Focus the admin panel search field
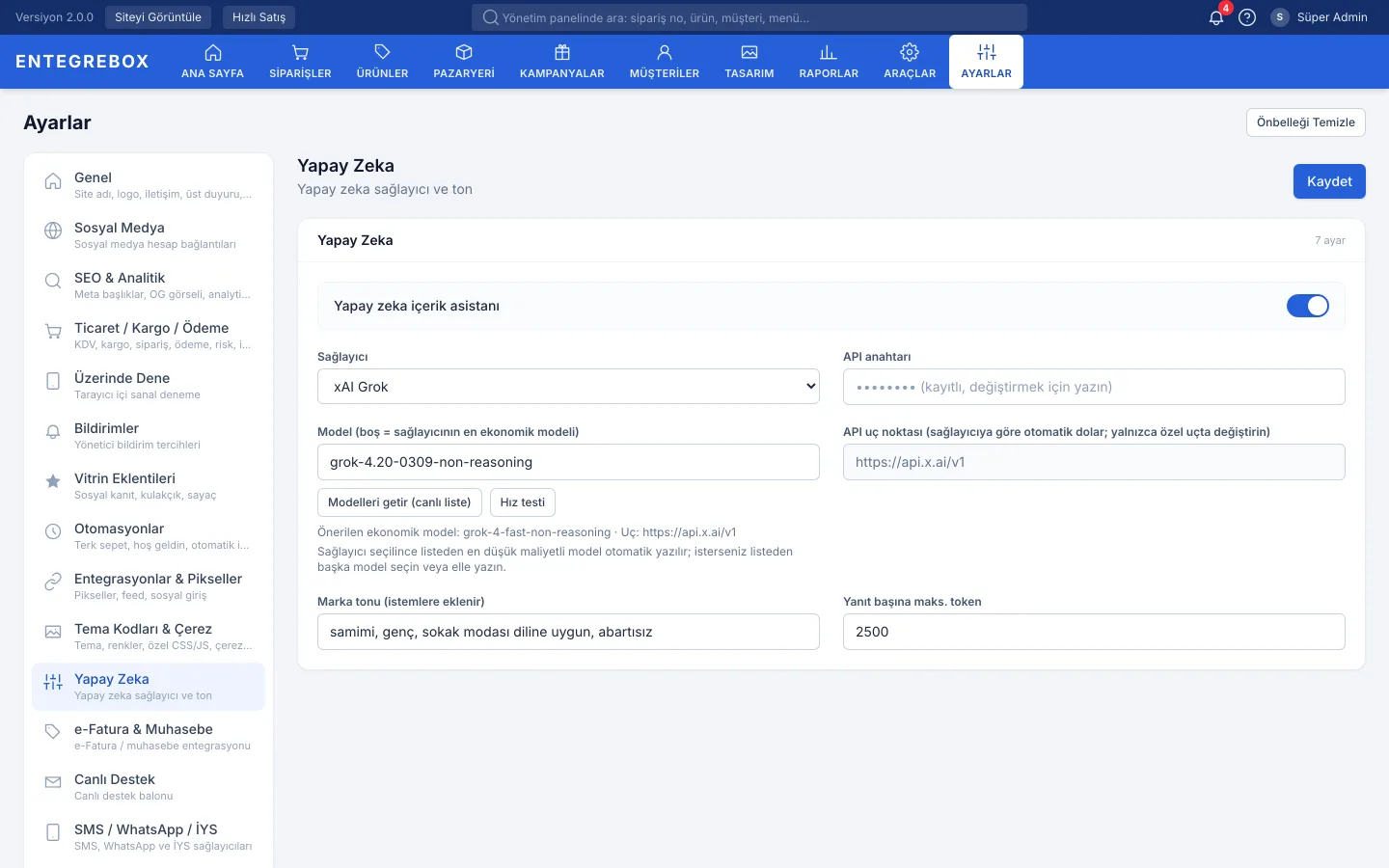Viewport: 1389px width, 868px height. coord(749,17)
